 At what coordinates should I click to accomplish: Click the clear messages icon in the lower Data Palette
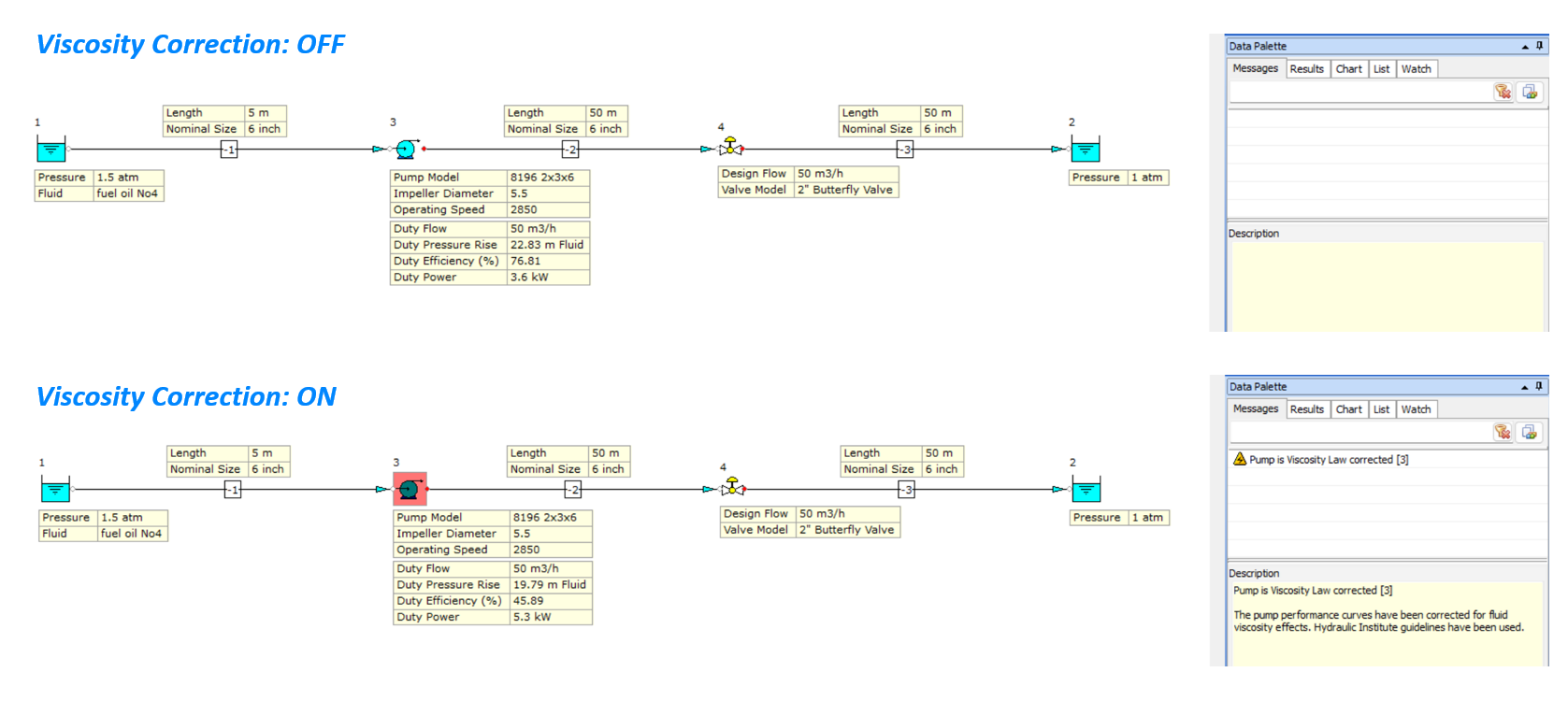[1503, 432]
